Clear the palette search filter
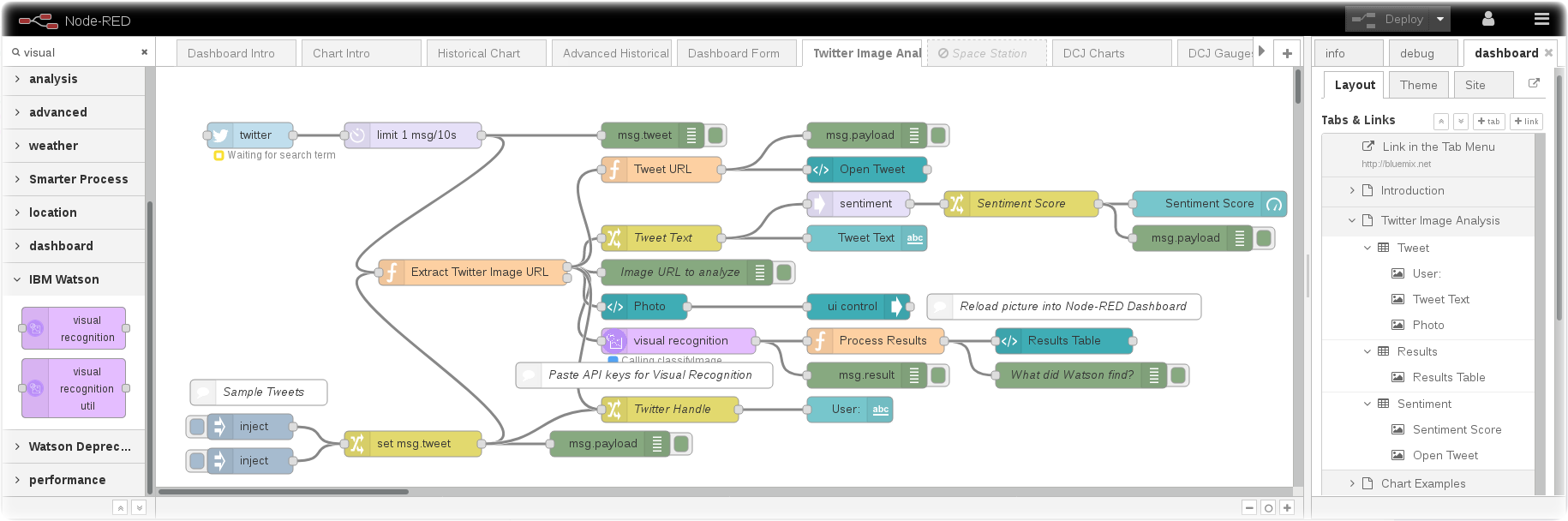1568x521 pixels. (144, 52)
